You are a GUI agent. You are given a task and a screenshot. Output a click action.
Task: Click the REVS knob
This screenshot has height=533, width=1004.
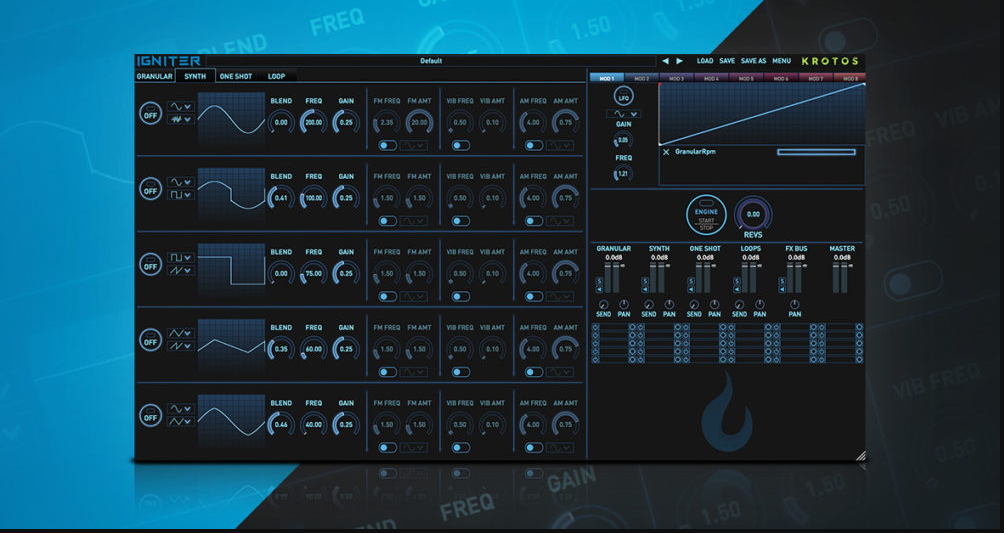(x=753, y=214)
